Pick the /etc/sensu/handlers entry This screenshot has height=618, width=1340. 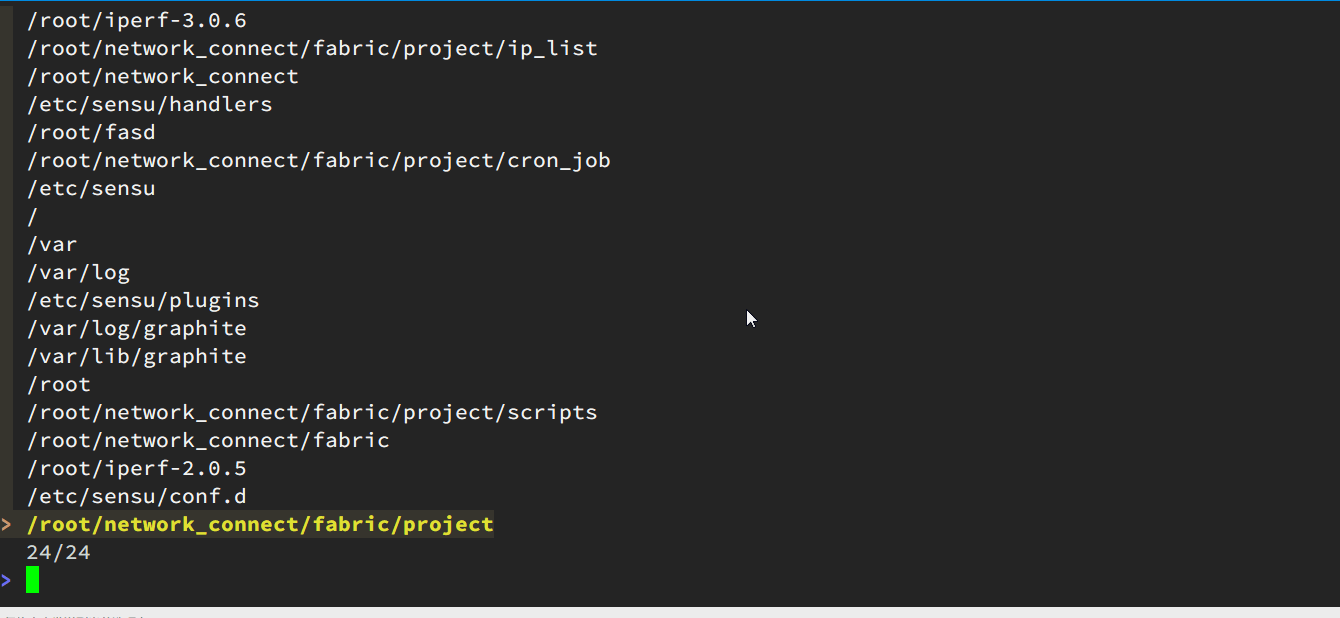pyautogui.click(x=149, y=104)
